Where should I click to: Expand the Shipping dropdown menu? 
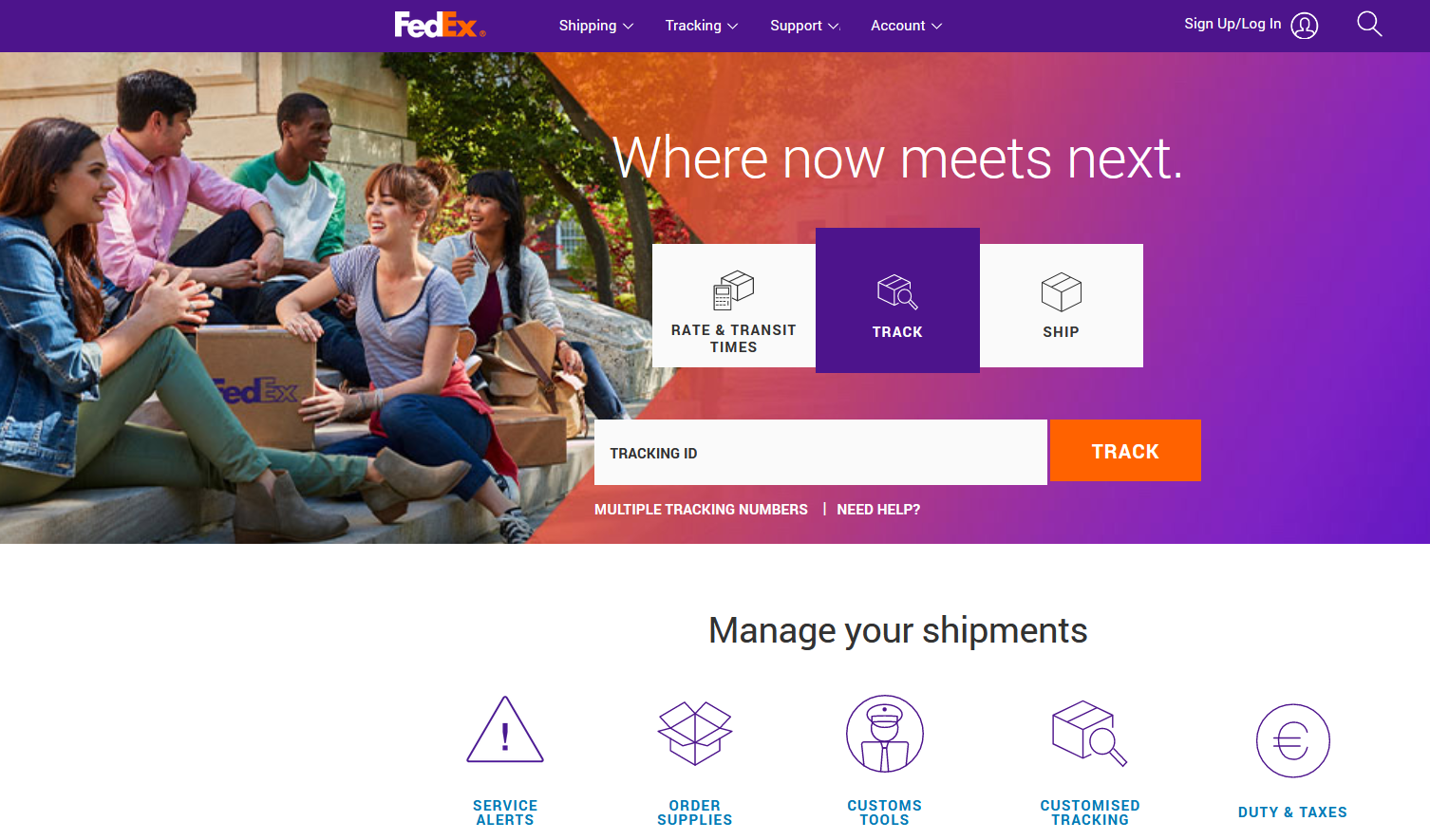595,26
